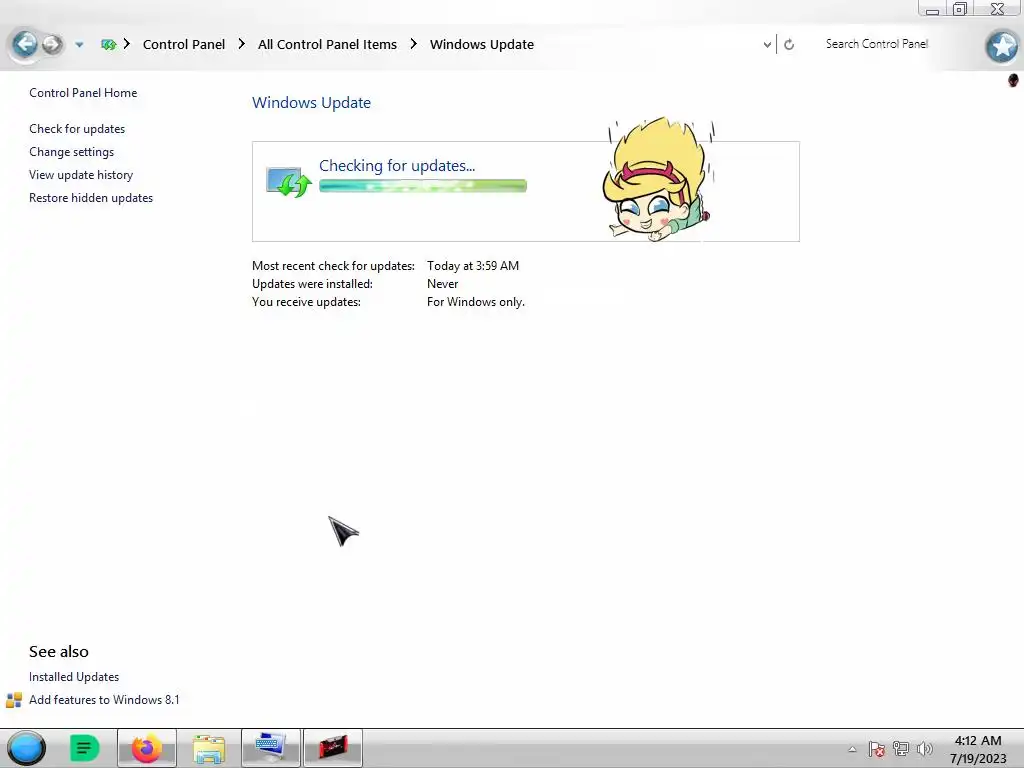Open File Explorer from taskbar
This screenshot has height=768, width=1024.
coord(209,748)
